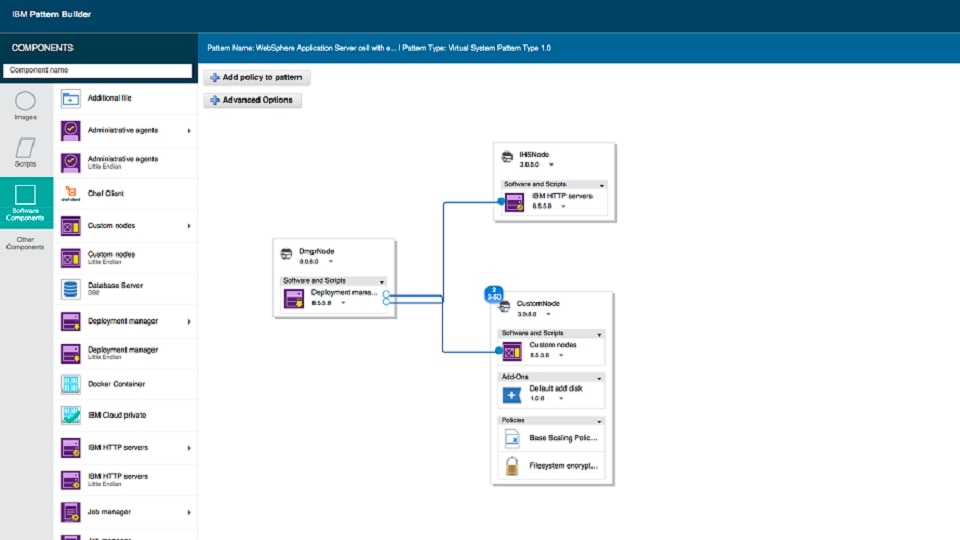960x540 pixels.
Task: Select first Administrative agents icon with arrow
Action: pos(70,130)
